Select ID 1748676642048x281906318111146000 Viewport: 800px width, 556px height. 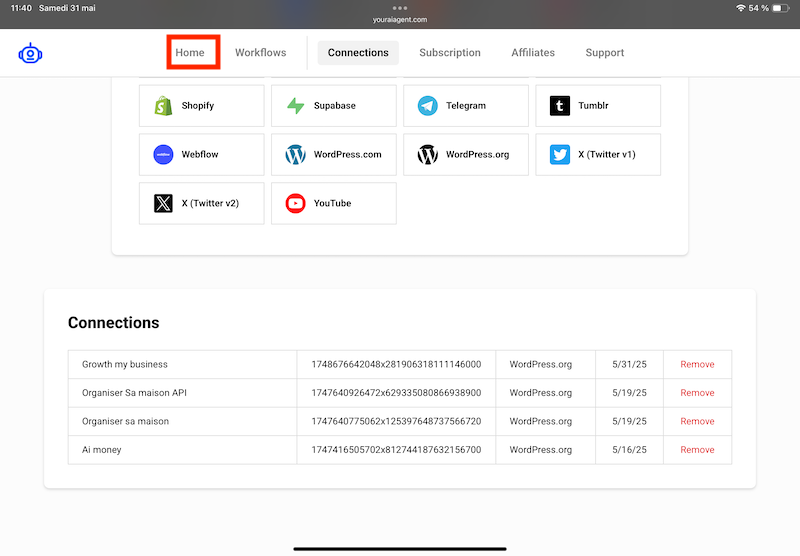(396, 364)
